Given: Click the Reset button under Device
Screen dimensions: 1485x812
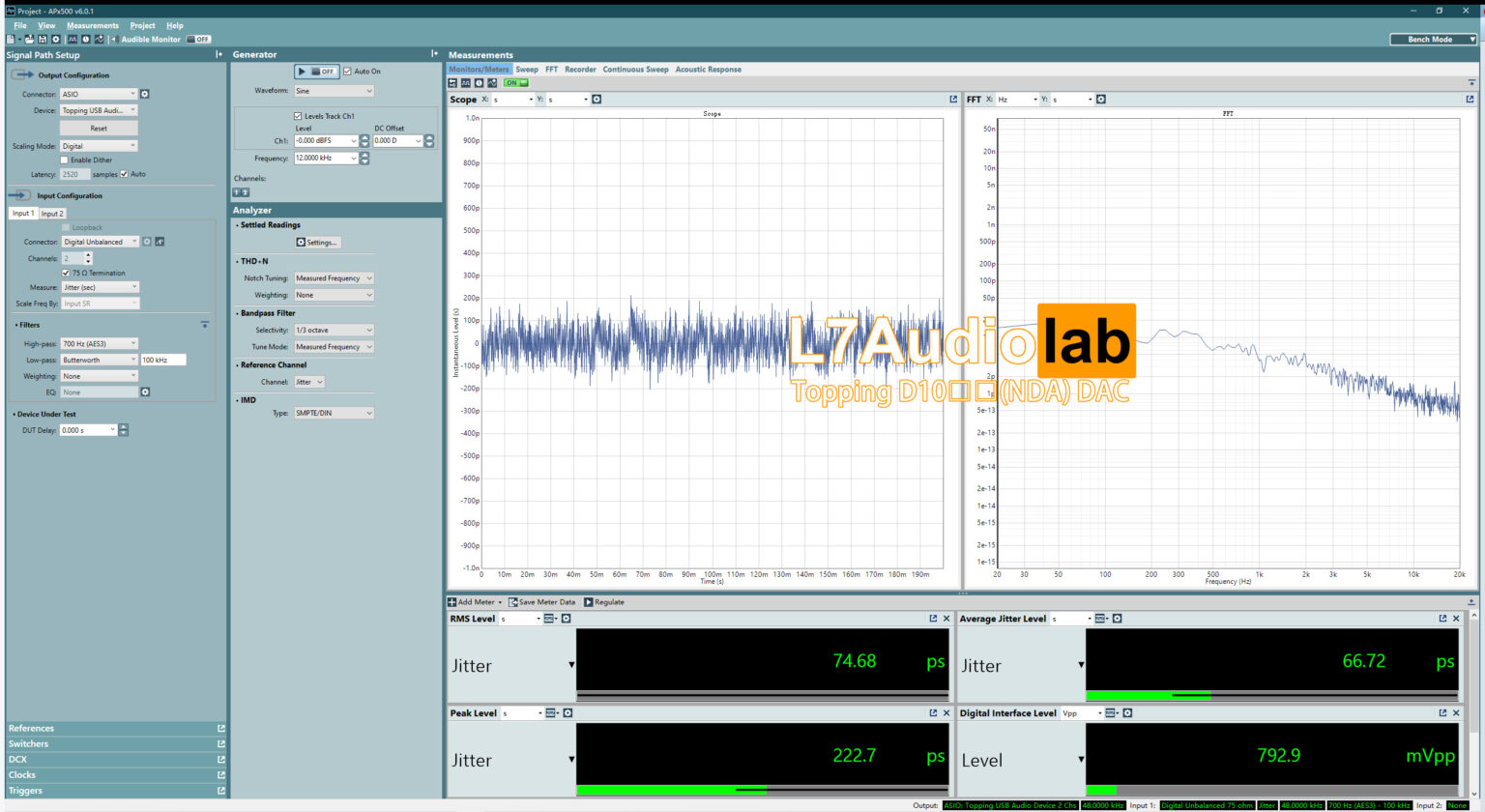Looking at the screenshot, I should [x=100, y=127].
